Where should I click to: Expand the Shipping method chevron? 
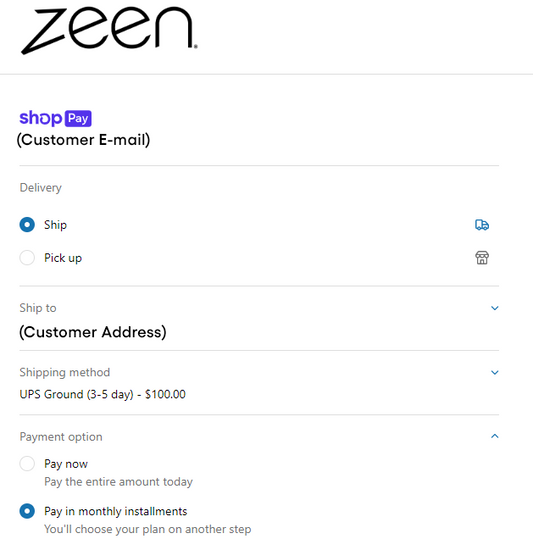[x=495, y=373]
